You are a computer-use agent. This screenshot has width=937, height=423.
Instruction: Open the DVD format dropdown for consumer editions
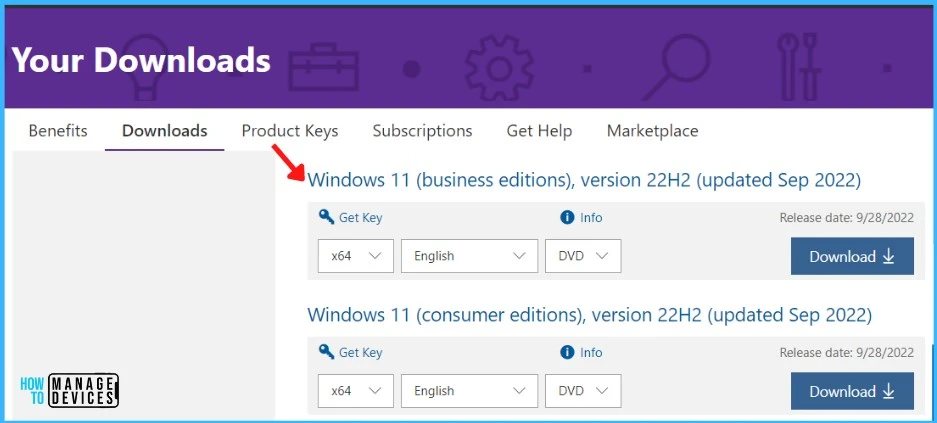(x=583, y=391)
